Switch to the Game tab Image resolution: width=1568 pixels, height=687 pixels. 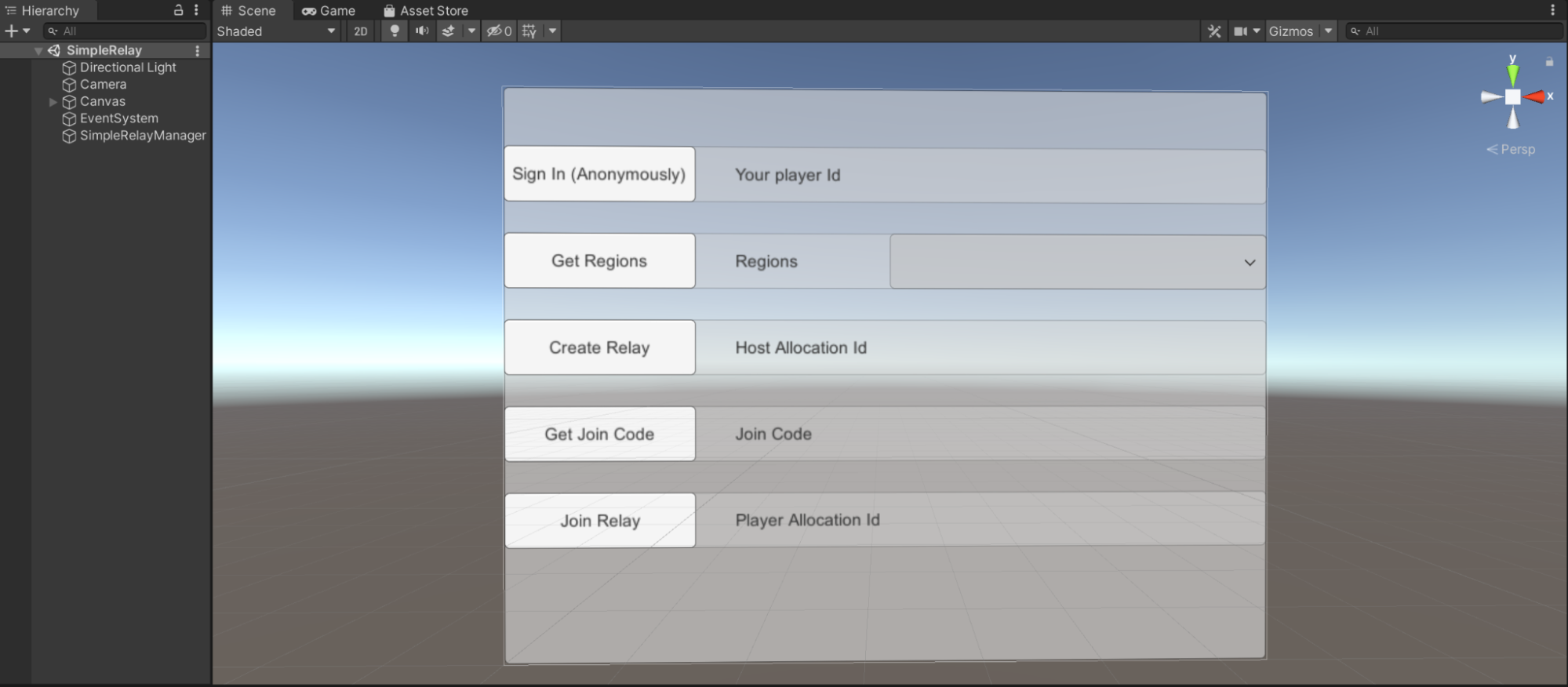pyautogui.click(x=329, y=11)
